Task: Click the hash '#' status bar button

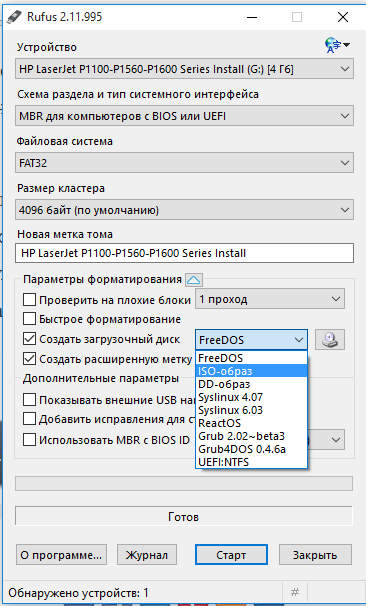Action: (x=295, y=592)
